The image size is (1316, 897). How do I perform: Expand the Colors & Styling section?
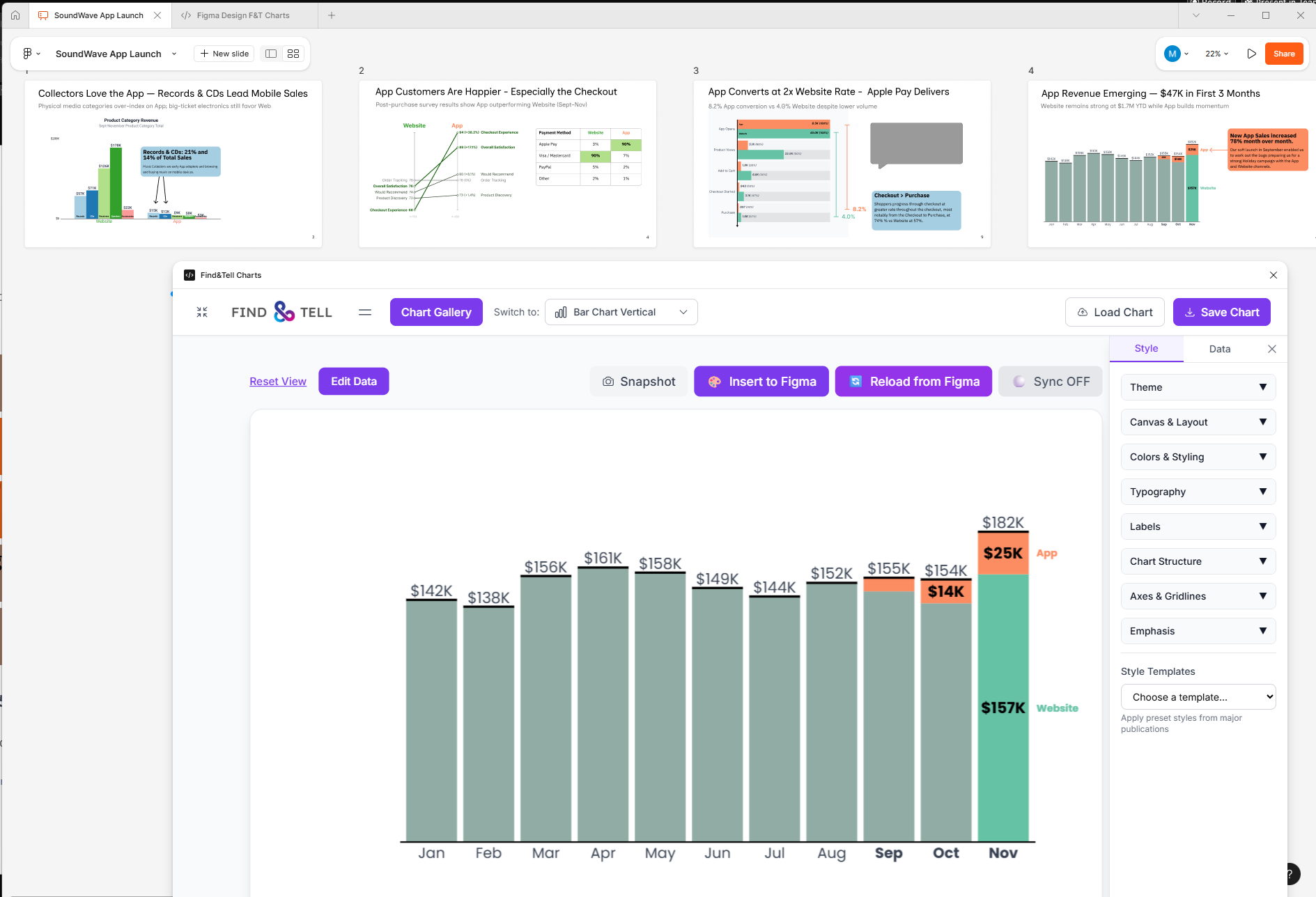point(1198,457)
